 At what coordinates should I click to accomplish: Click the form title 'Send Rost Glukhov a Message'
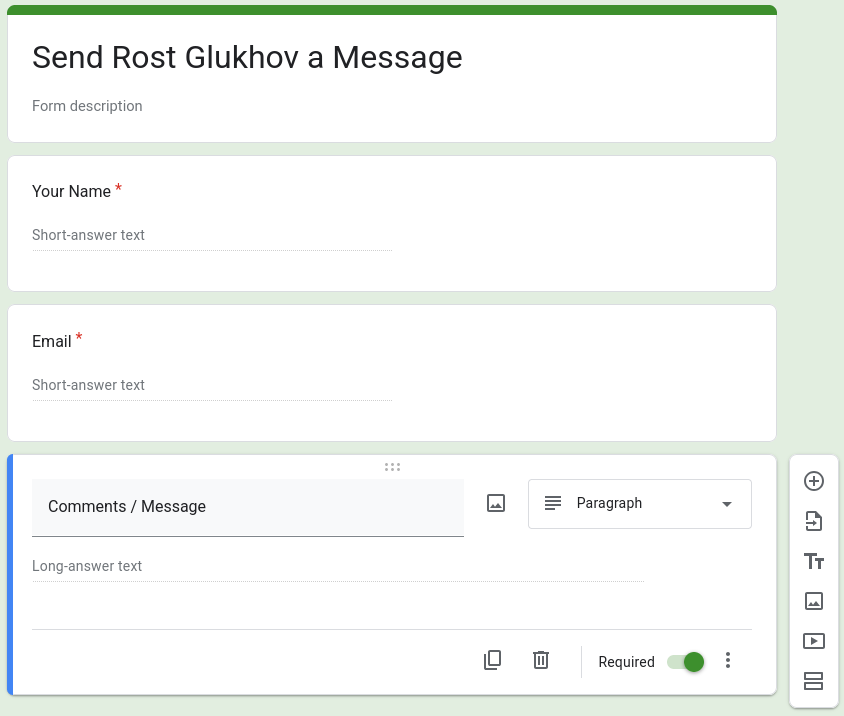(247, 58)
